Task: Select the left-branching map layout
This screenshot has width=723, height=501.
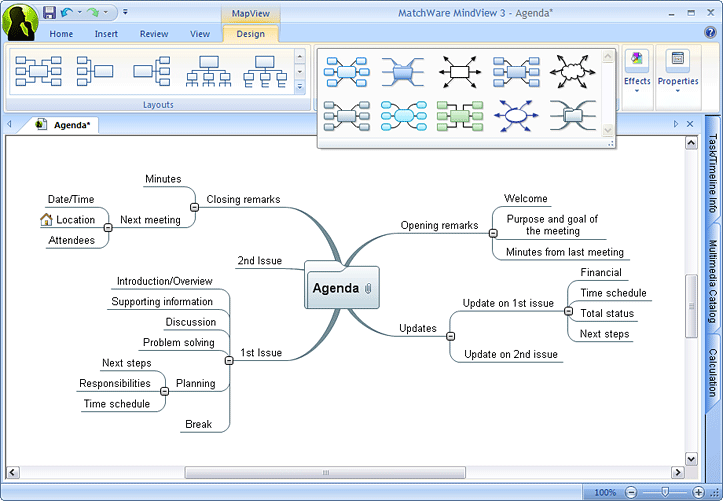Action: click(x=95, y=71)
